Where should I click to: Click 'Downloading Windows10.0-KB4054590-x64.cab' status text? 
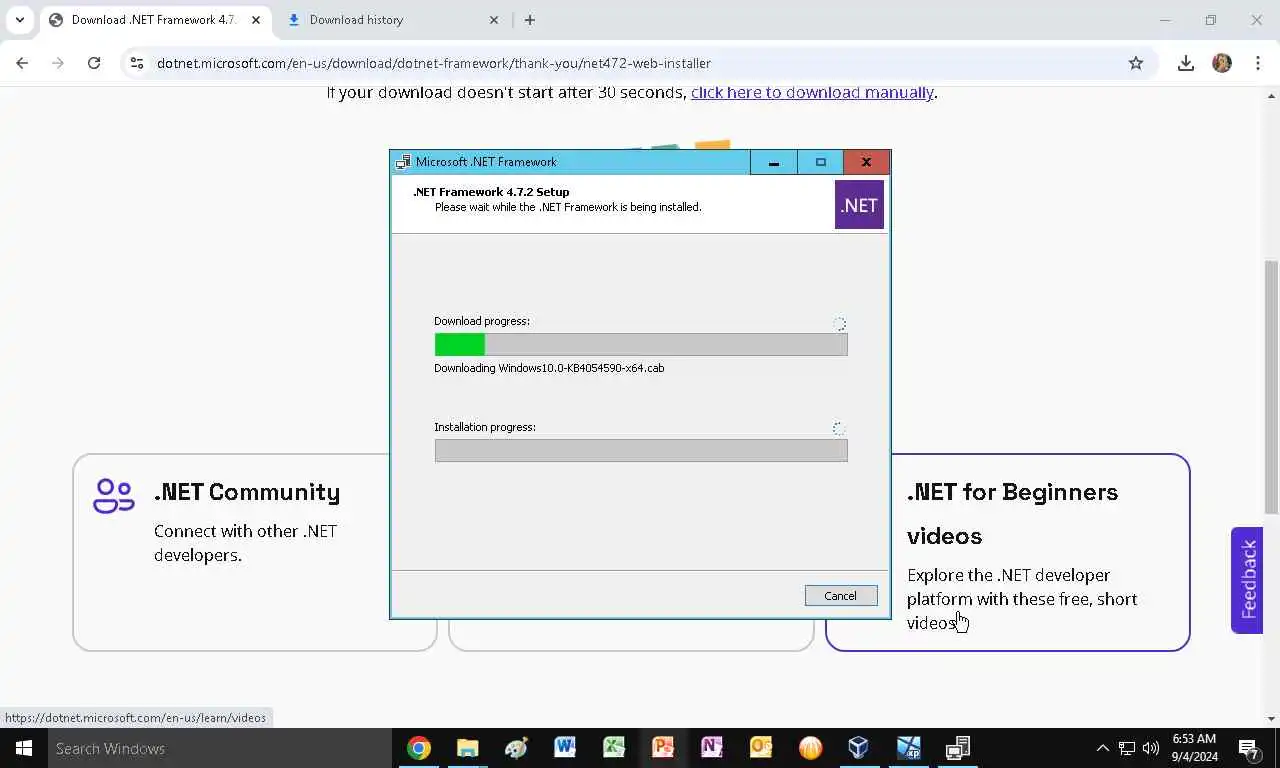(x=549, y=368)
